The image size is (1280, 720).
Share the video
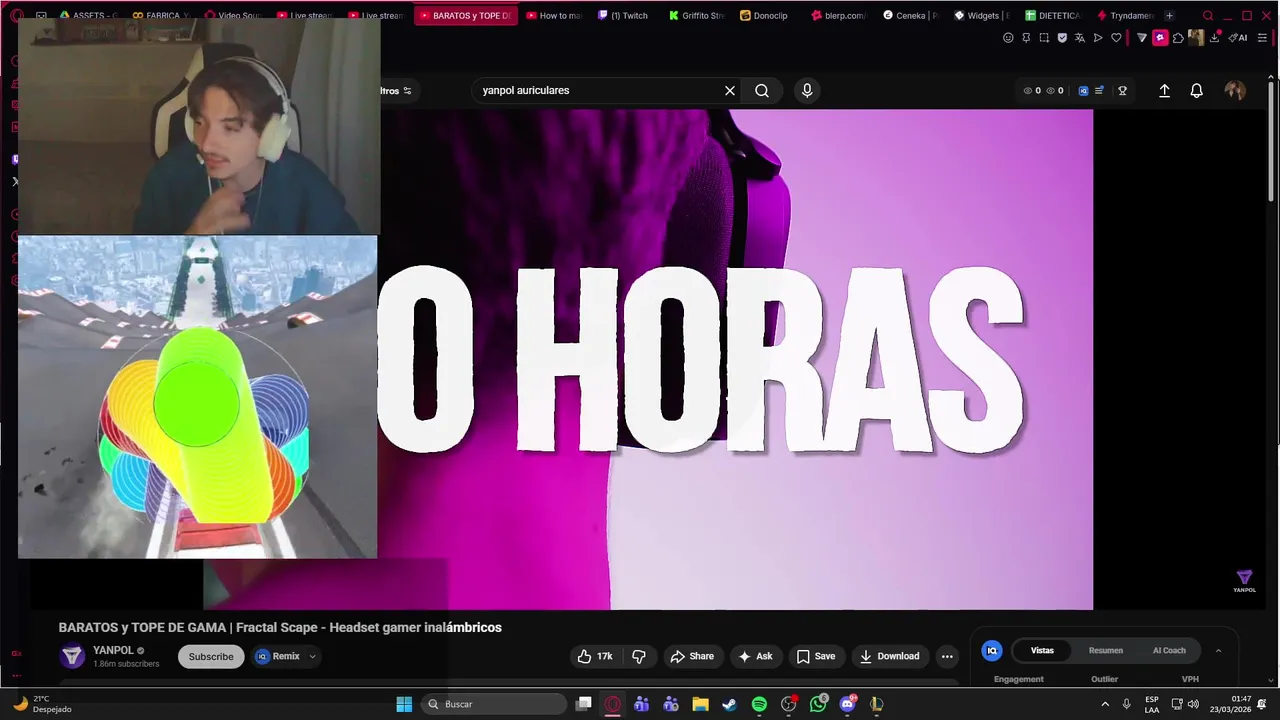tap(692, 656)
